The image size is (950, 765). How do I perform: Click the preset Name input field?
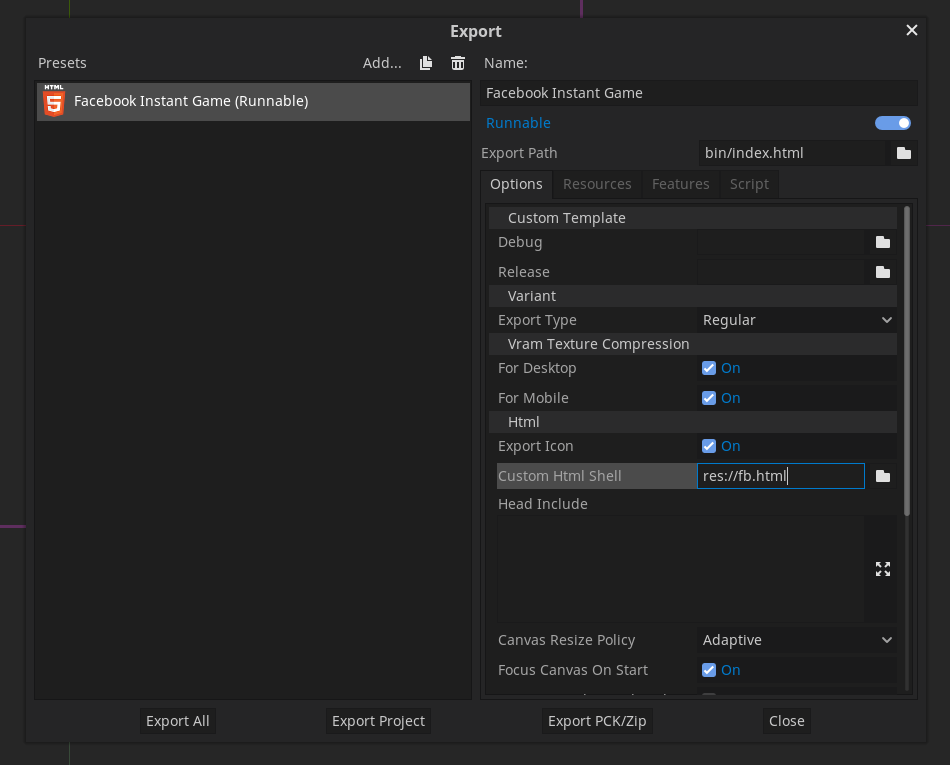point(699,93)
